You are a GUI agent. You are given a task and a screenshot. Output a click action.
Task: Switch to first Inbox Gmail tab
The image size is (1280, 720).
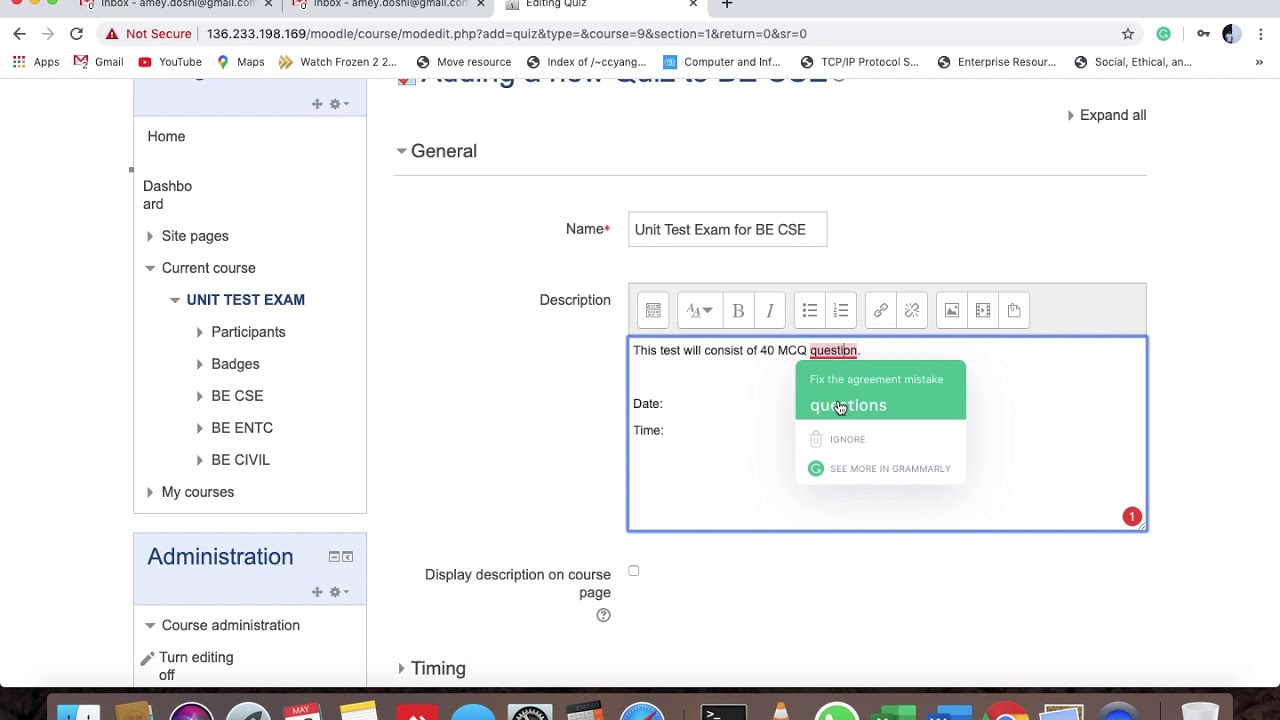177,5
